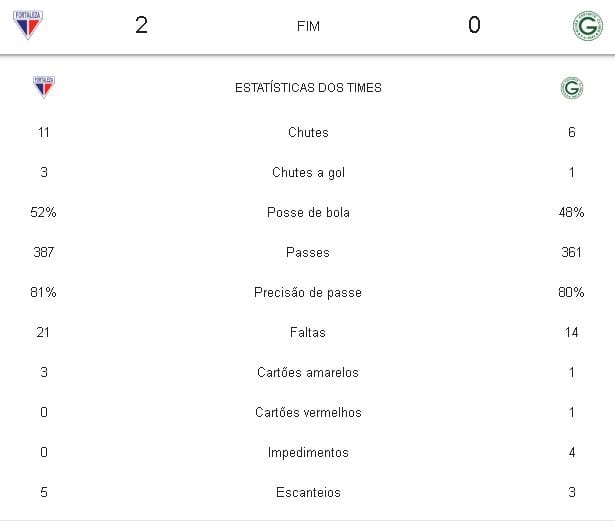The image size is (615, 527).
Task: Select the Cartões vermelhos label
Action: [308, 412]
